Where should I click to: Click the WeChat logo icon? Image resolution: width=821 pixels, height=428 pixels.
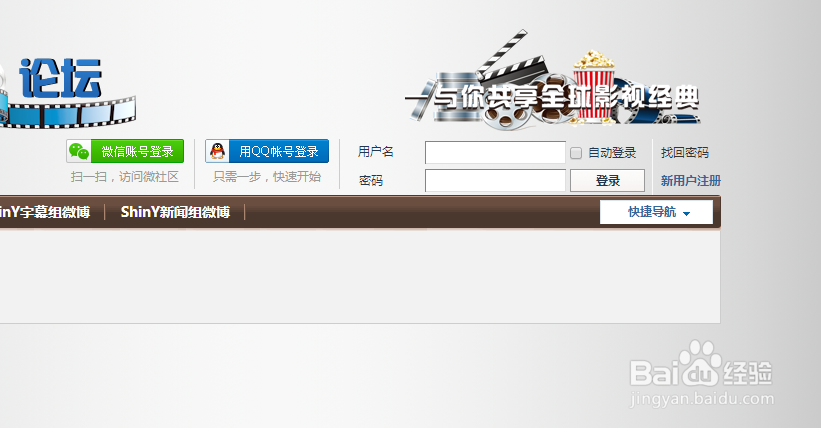(x=79, y=151)
